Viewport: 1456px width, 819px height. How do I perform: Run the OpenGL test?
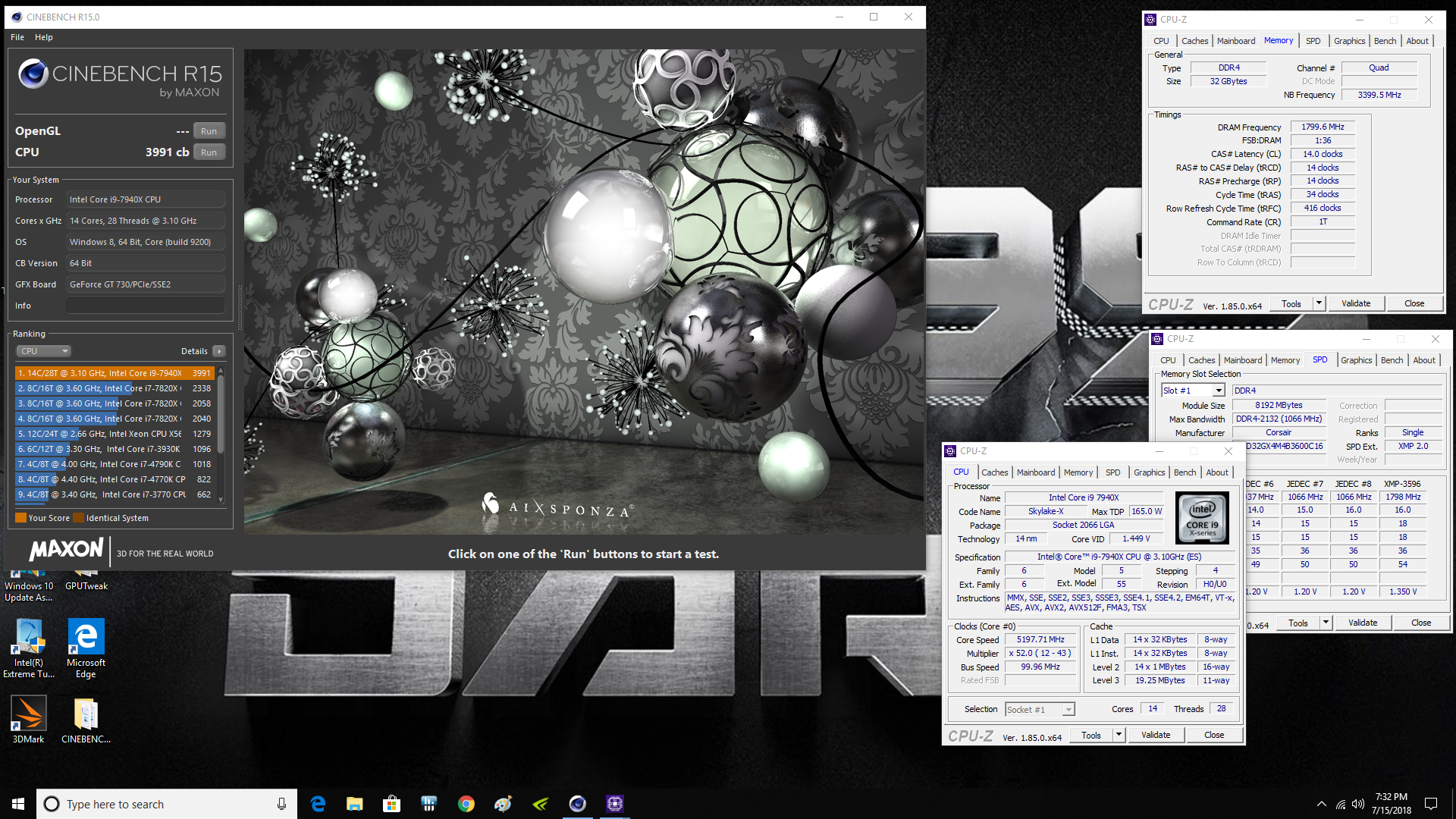[x=209, y=131]
